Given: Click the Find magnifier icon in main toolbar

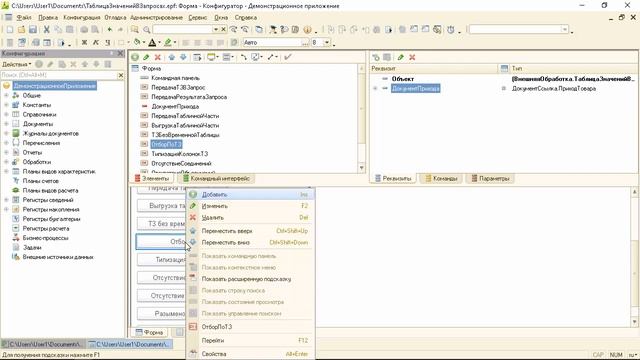Looking at the screenshot, I should coord(147,29).
